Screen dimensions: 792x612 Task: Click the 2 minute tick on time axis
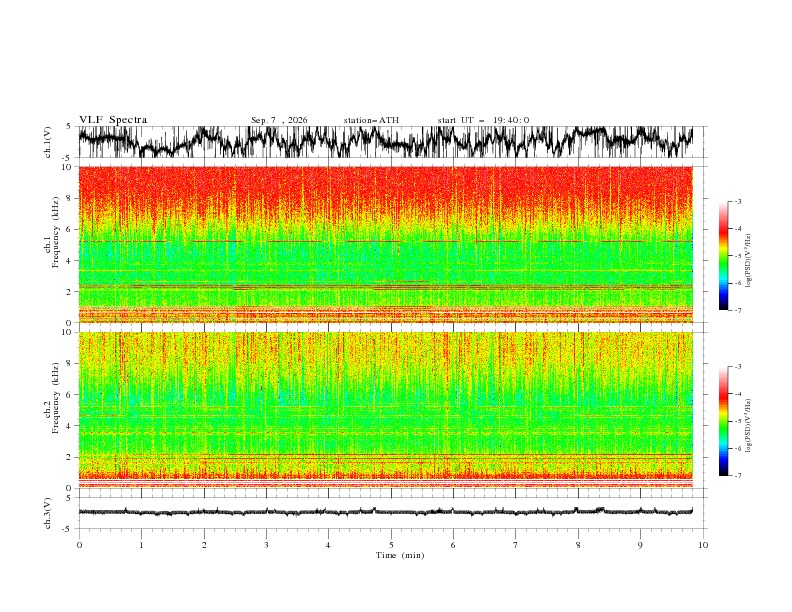click(204, 545)
